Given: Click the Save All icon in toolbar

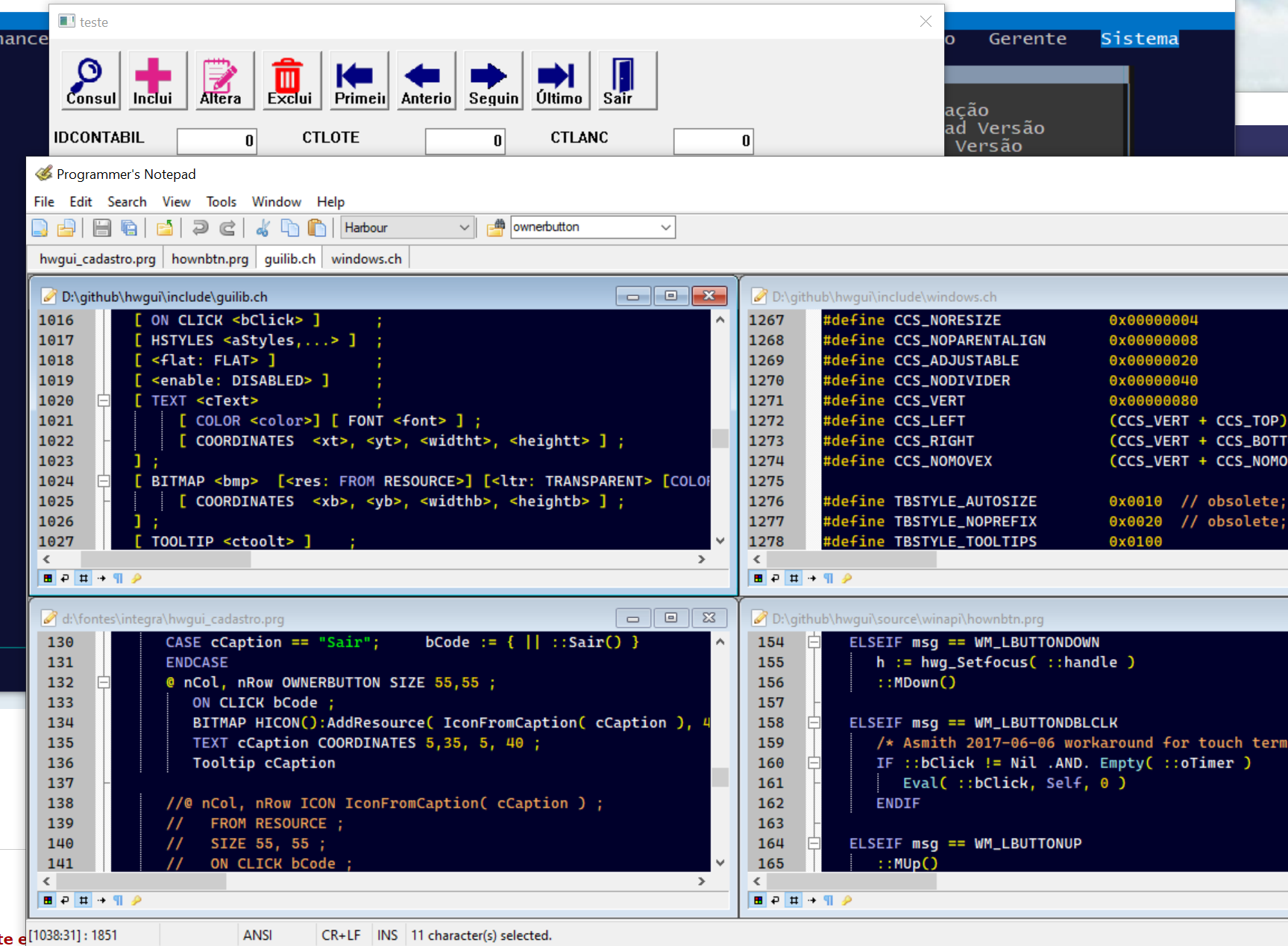Looking at the screenshot, I should point(129,228).
